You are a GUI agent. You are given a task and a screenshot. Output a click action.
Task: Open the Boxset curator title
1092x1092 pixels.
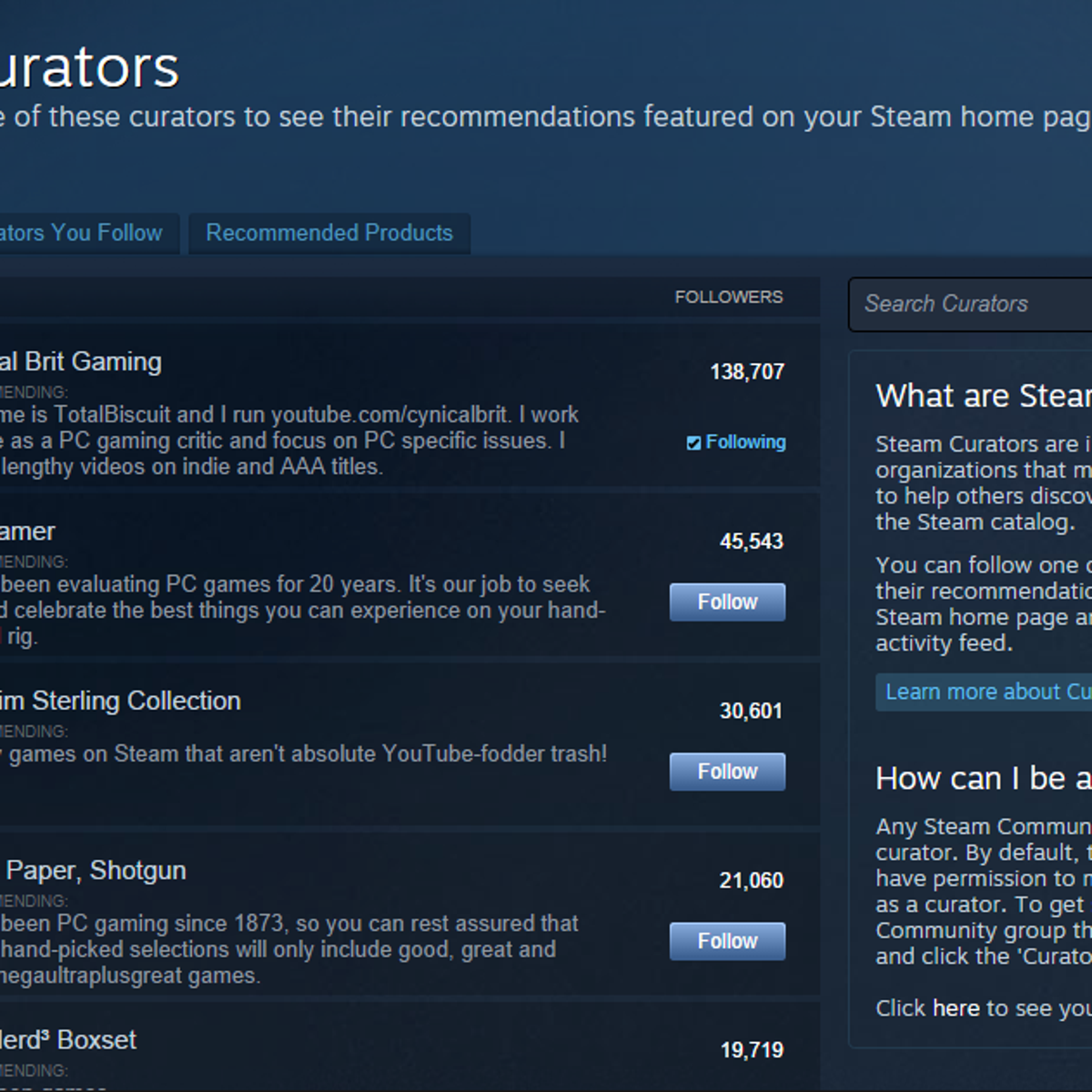tap(68, 1040)
